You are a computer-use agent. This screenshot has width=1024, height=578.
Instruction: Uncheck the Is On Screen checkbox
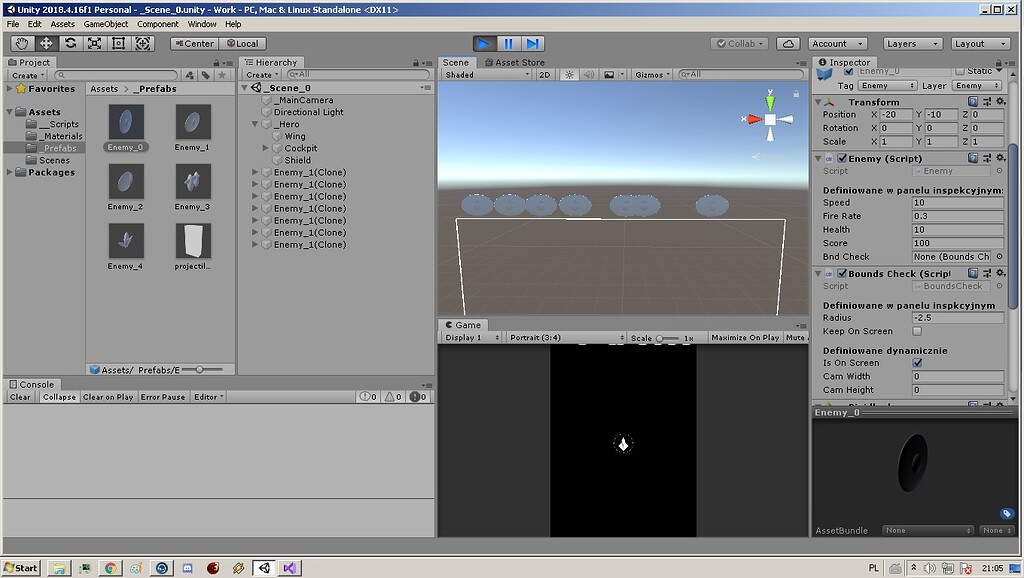point(917,363)
